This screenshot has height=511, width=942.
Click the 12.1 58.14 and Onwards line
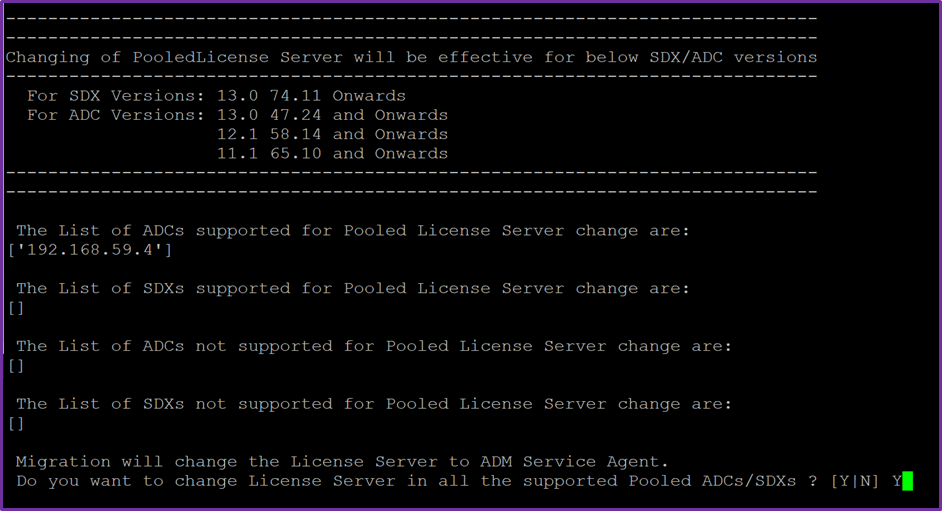[x=332, y=134]
